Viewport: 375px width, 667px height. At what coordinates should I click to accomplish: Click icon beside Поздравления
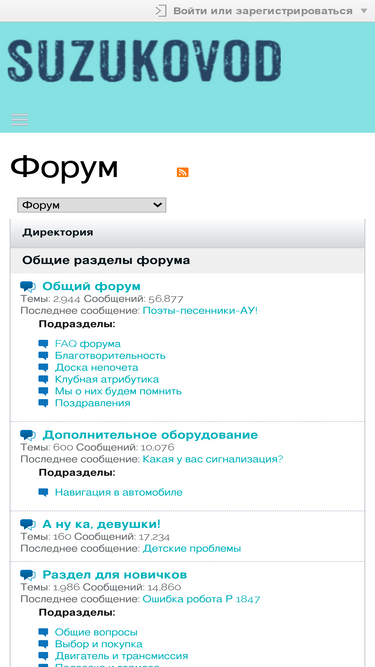pyautogui.click(x=43, y=403)
